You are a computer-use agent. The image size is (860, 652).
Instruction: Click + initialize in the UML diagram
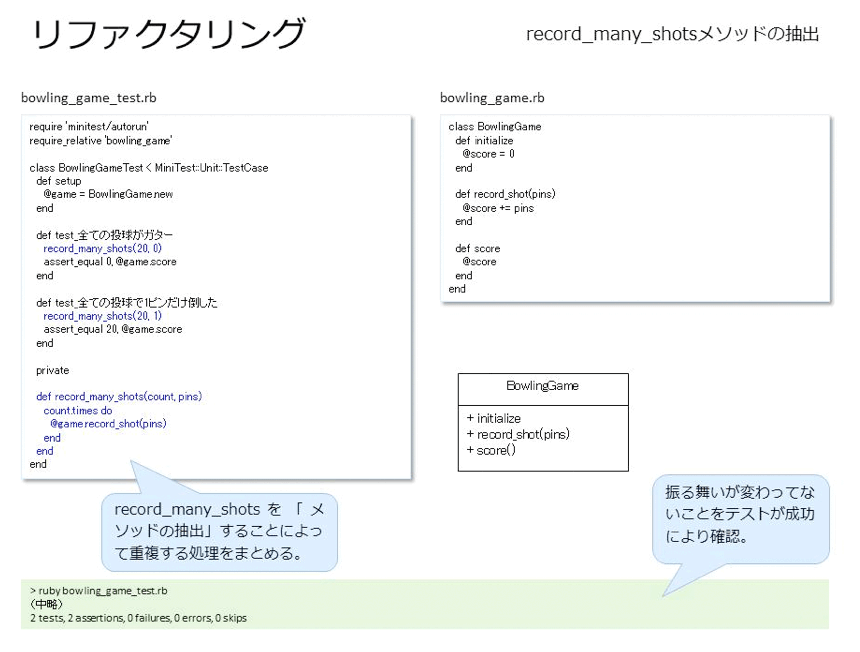point(494,418)
